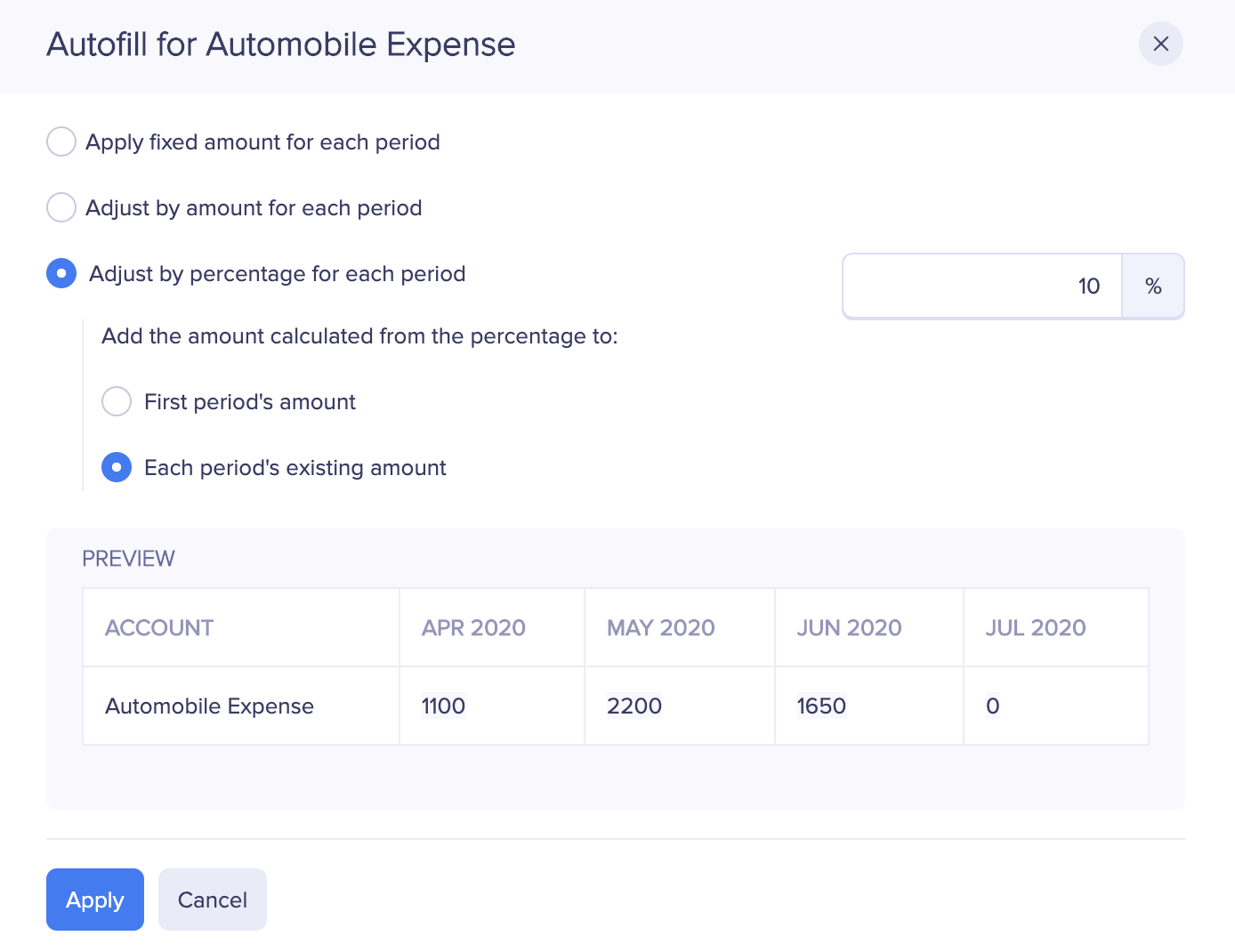The width and height of the screenshot is (1235, 952).
Task: Click the ACCOUNT column header
Action: tap(158, 627)
